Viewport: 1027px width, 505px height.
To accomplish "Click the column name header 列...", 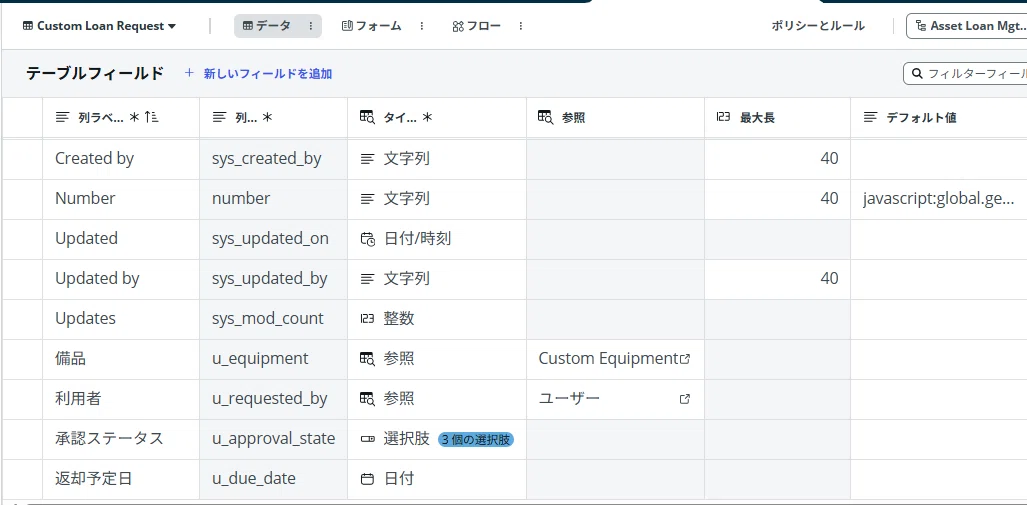I will click(x=274, y=118).
